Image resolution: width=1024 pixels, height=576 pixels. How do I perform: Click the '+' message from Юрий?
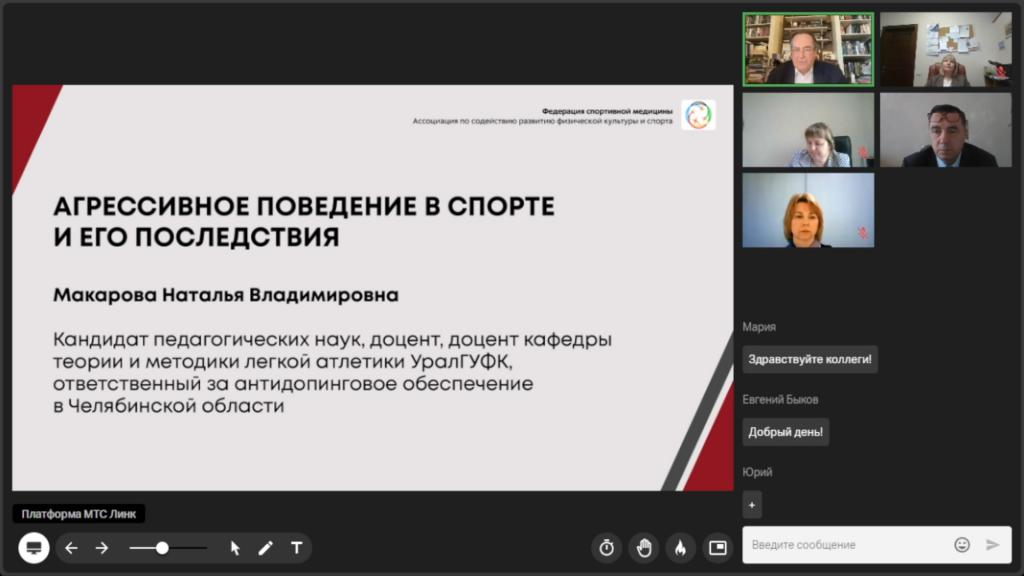pyautogui.click(x=752, y=504)
